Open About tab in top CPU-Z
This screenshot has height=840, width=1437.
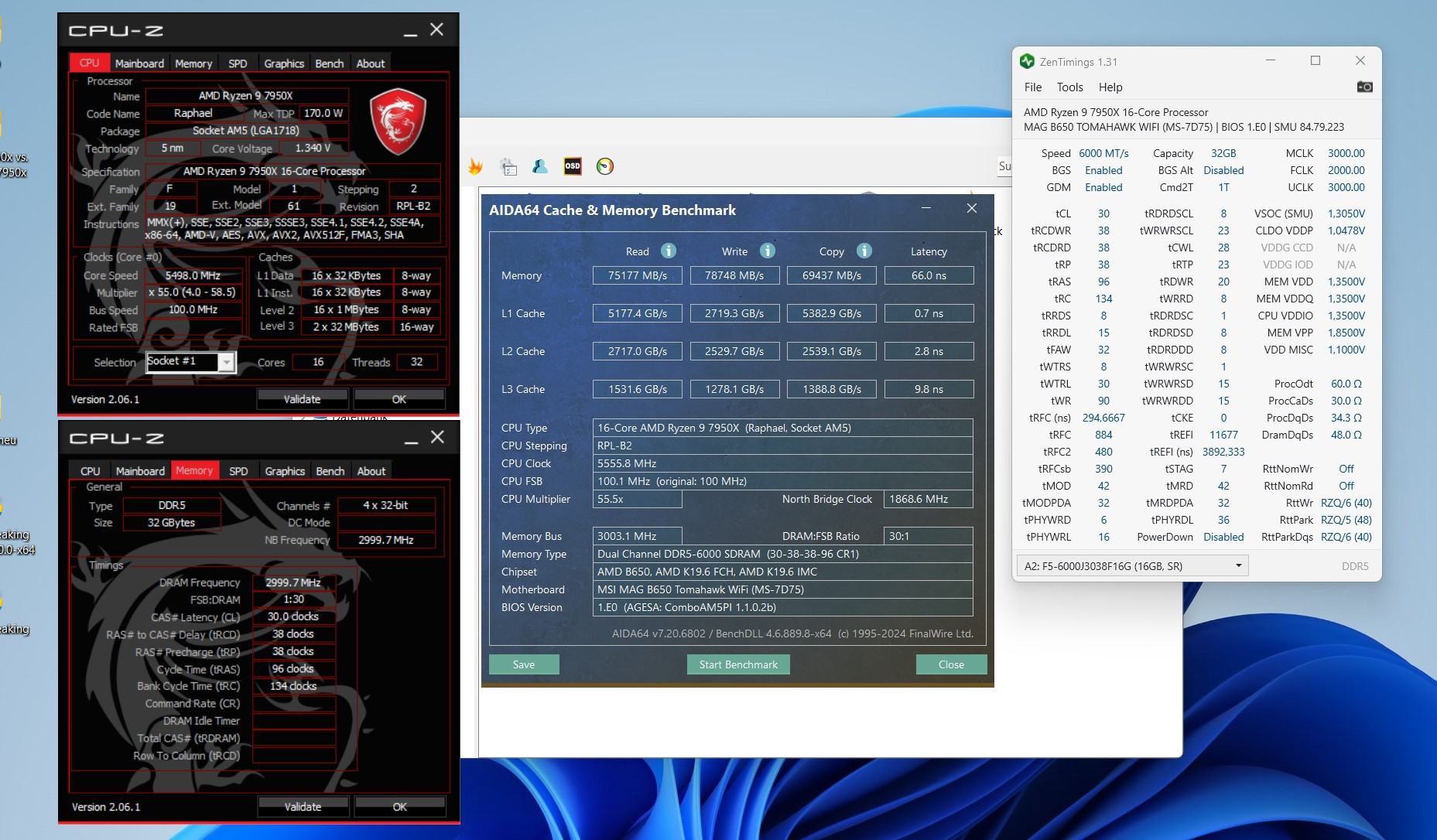coord(370,63)
